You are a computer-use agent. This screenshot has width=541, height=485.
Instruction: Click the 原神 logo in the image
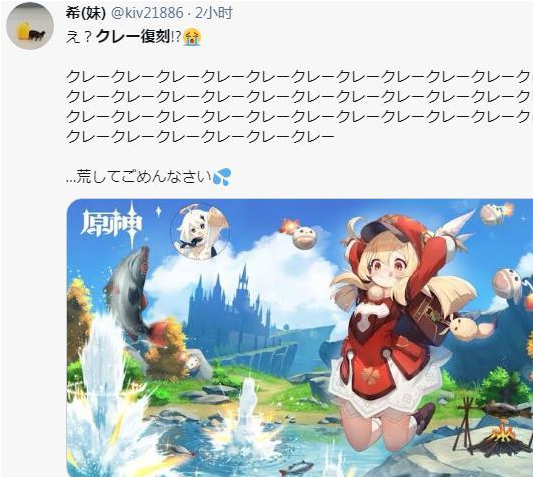pos(111,225)
